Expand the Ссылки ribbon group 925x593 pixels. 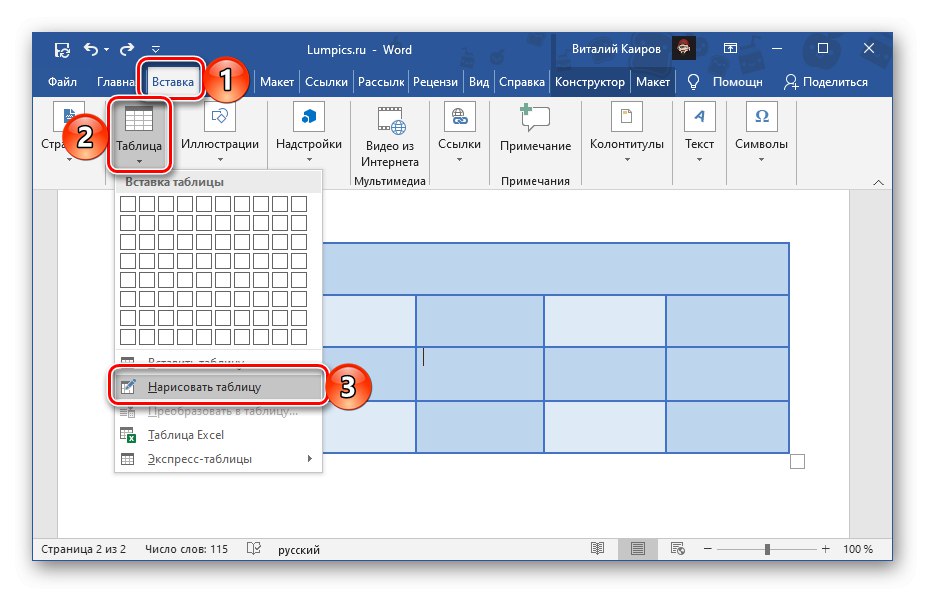pyautogui.click(x=459, y=132)
